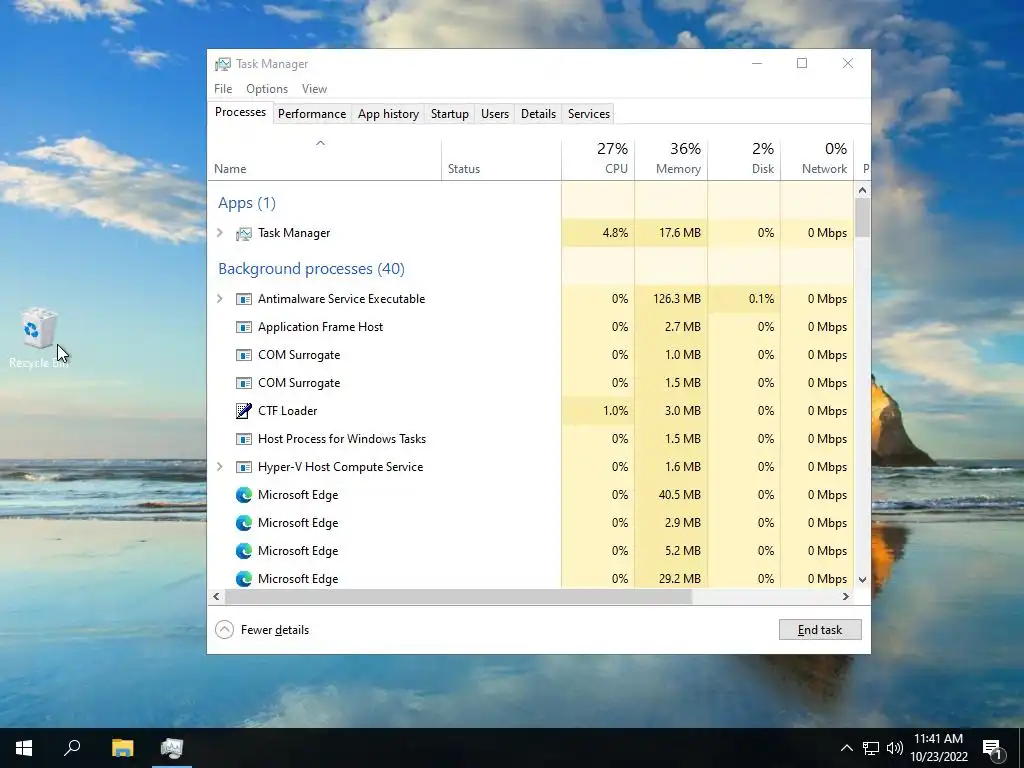The height and width of the screenshot is (768, 1024).
Task: Select the Application Frame Host process name
Action: pos(321,327)
